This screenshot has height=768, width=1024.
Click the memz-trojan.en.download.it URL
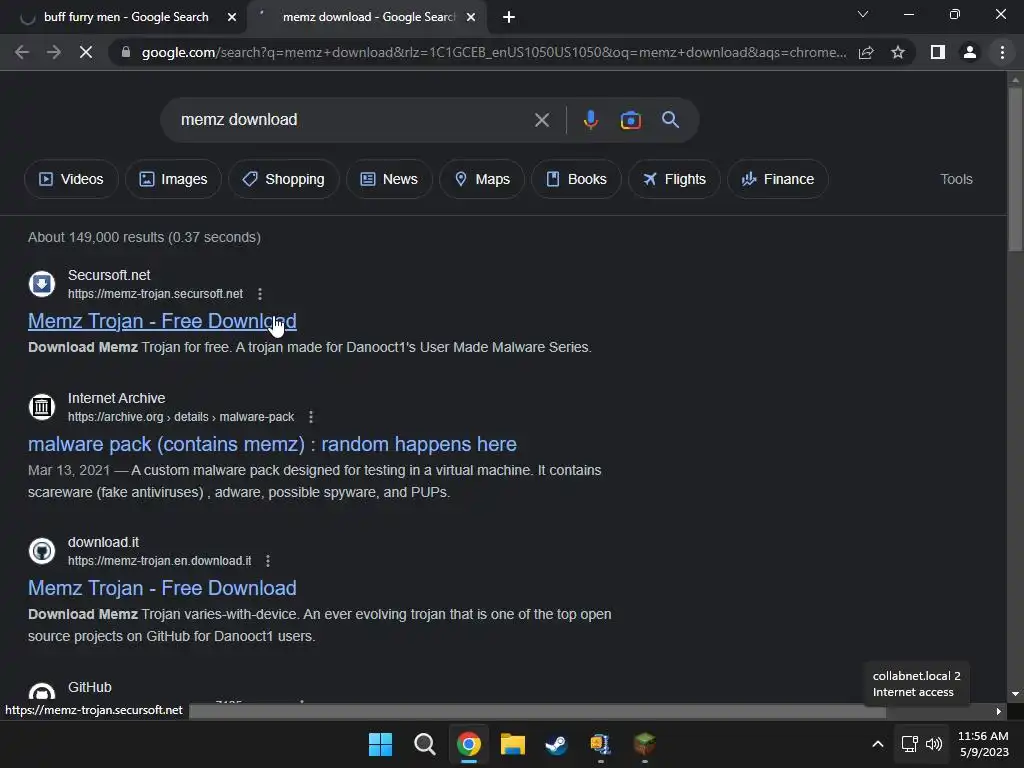coord(159,561)
